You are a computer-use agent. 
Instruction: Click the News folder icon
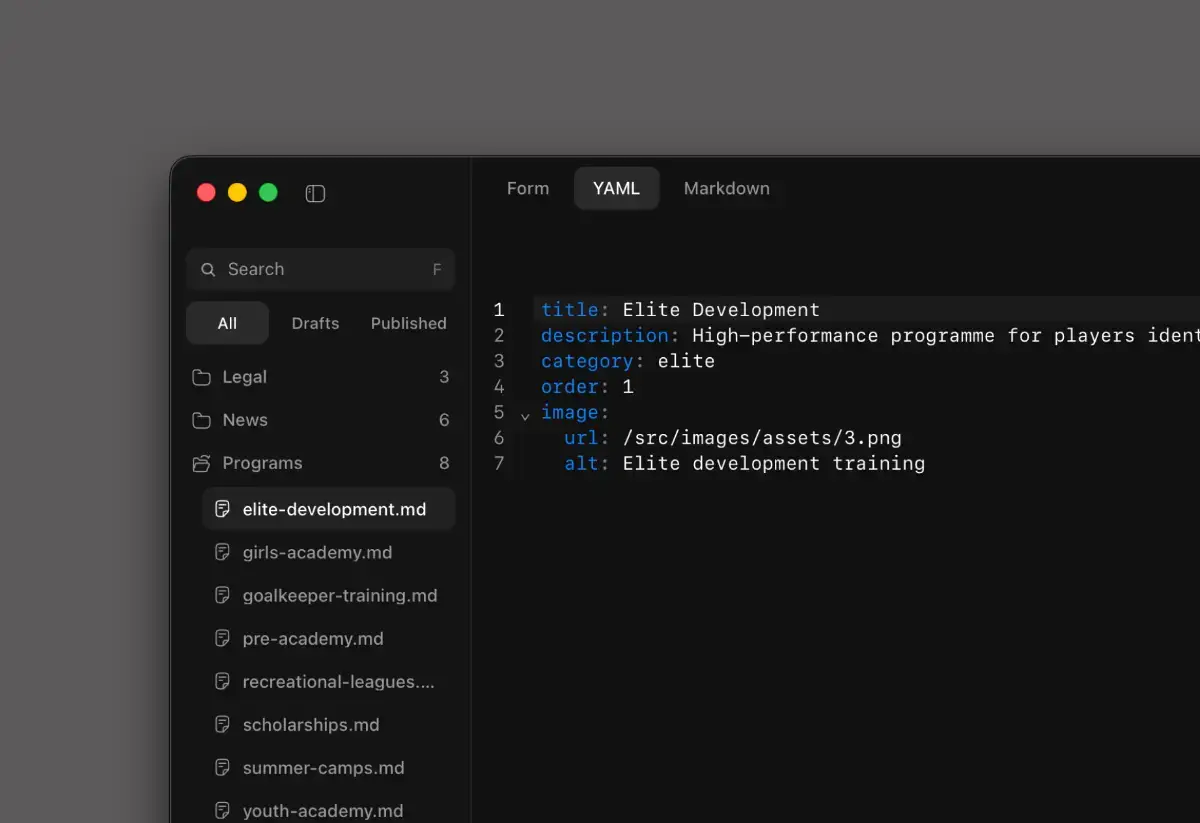click(201, 420)
